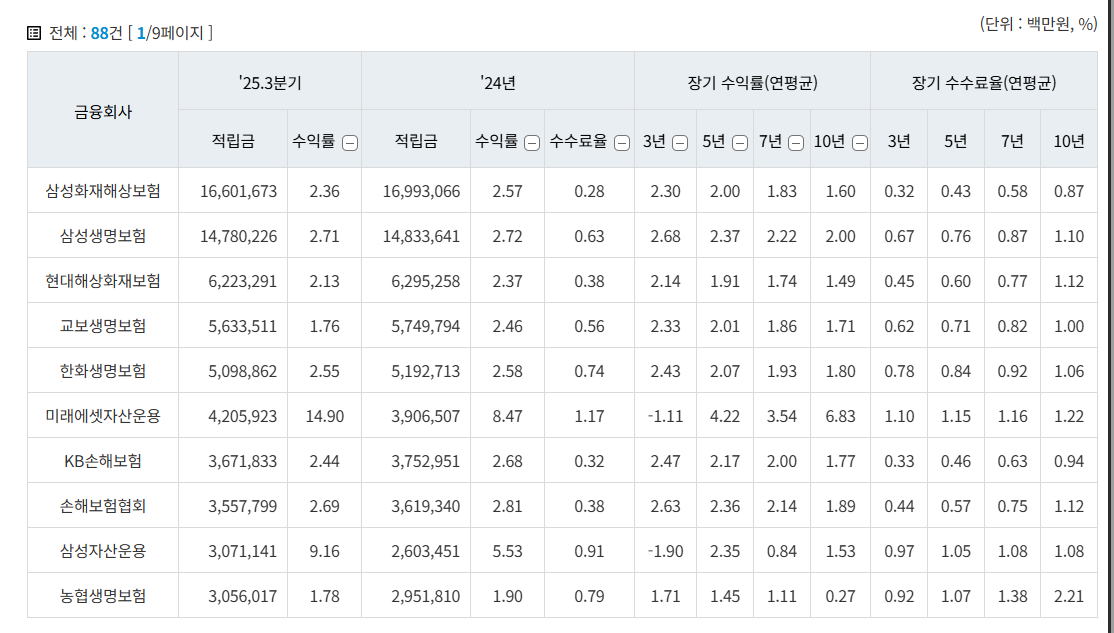Screen dimensions: 1114x633
Task: Click the -1.90 three-year return cell
Action: (x=665, y=551)
